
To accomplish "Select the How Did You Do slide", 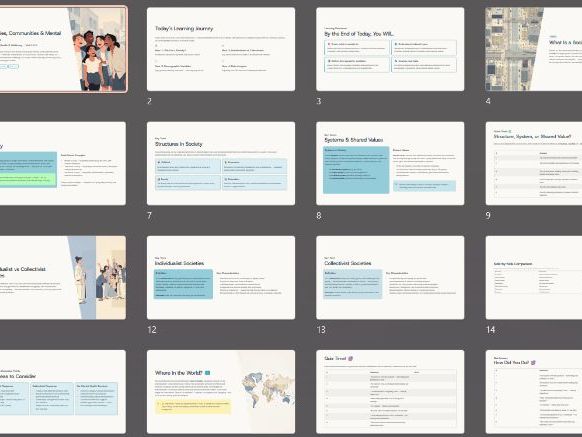I will pyautogui.click(x=534, y=392).
